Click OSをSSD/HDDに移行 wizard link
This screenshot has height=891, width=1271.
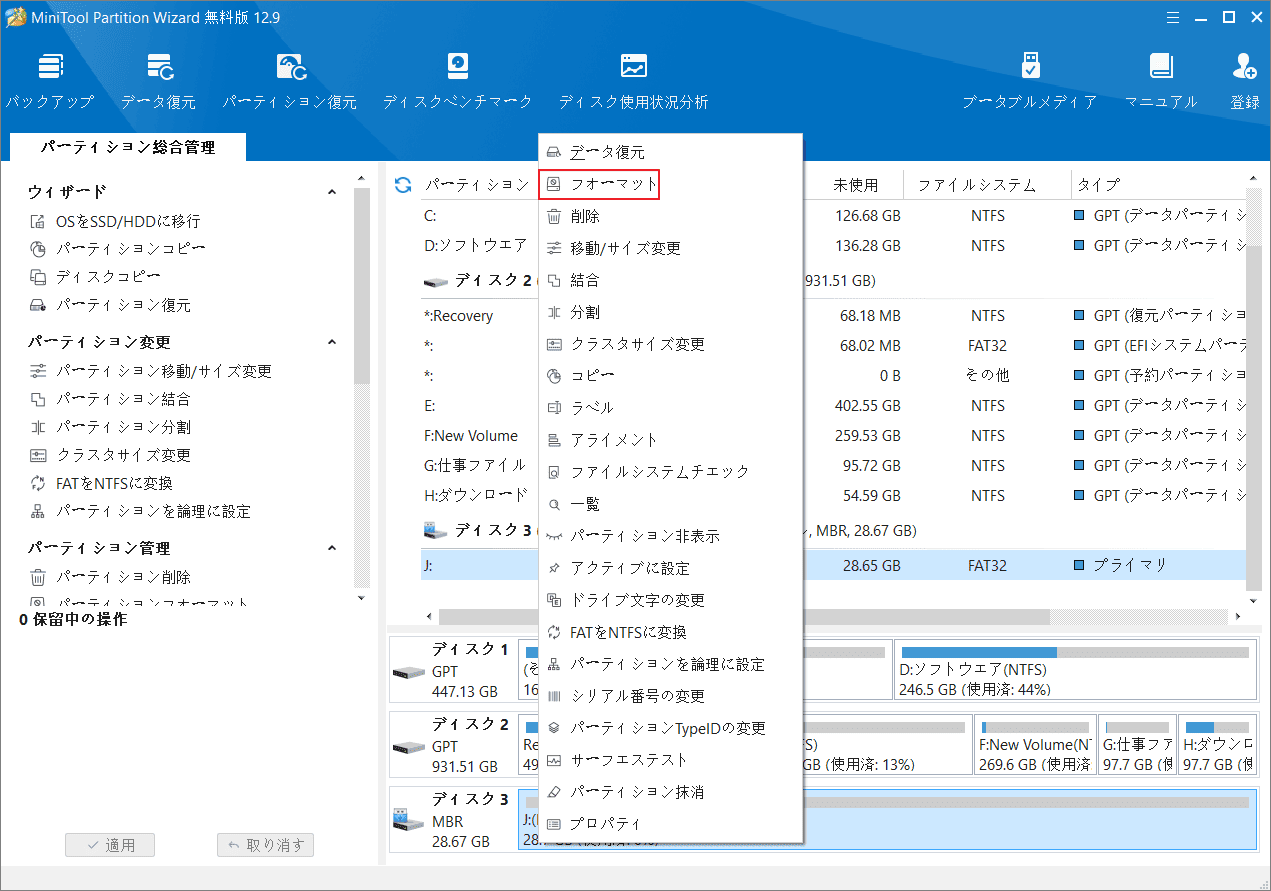[x=128, y=221]
